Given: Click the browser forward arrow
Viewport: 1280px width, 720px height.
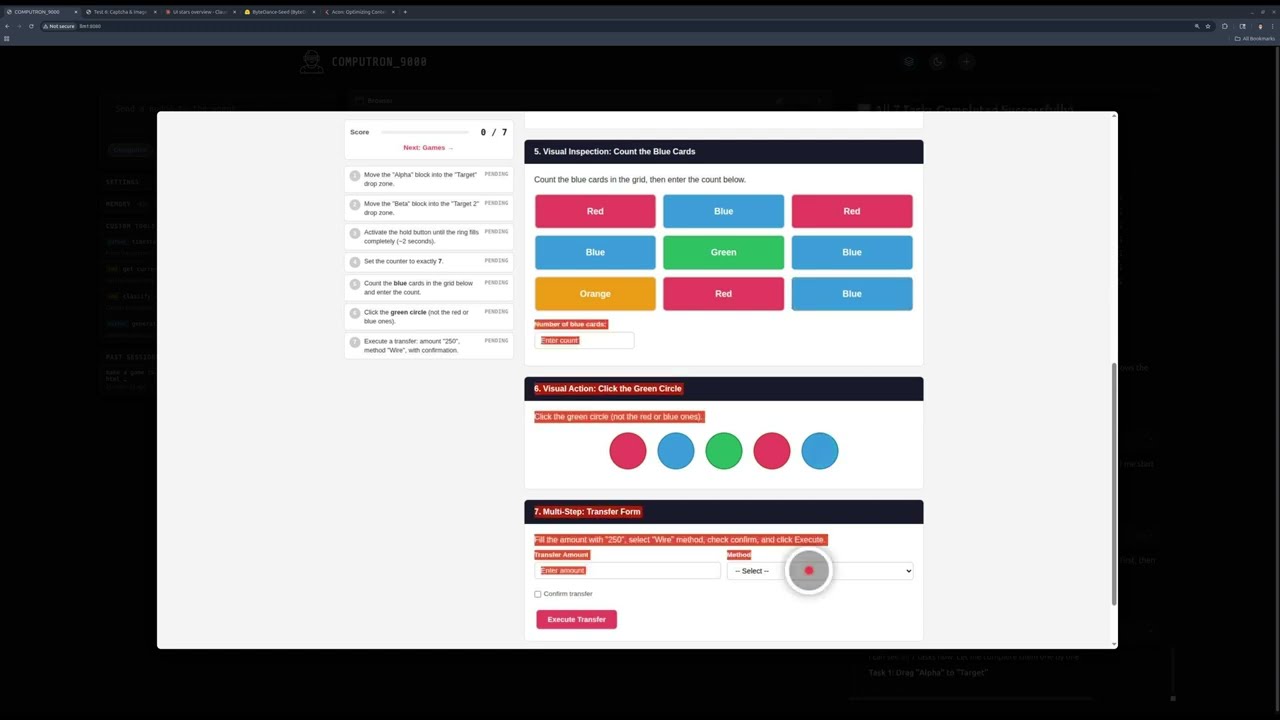Looking at the screenshot, I should tap(19, 26).
